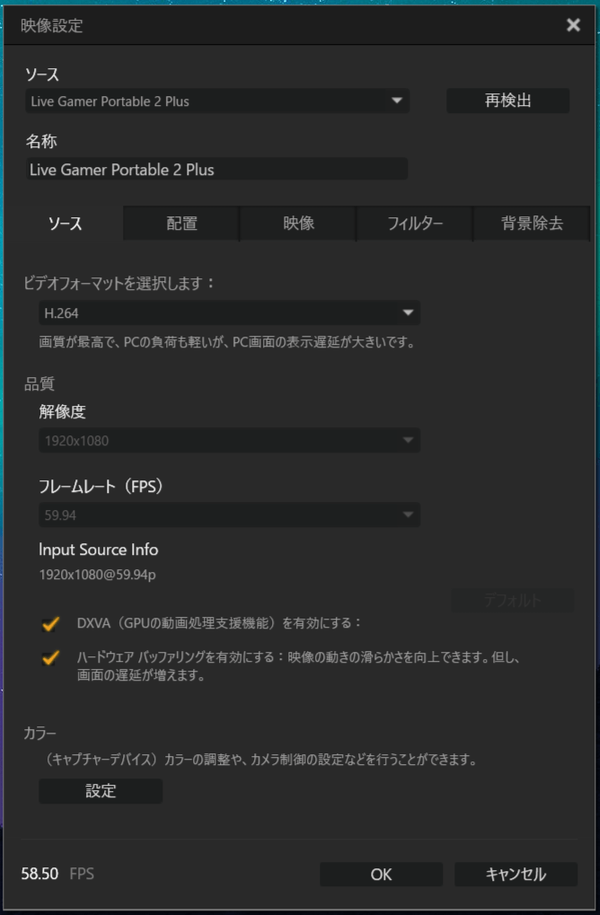Click the カラー 設定 button

pyautogui.click(x=100, y=791)
